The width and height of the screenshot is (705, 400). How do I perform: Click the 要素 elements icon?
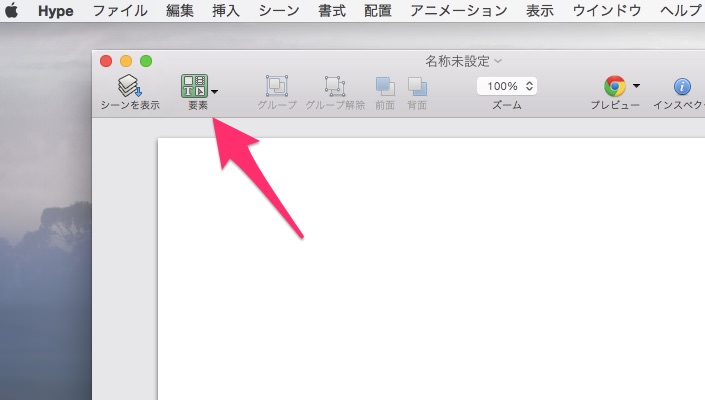coord(194,86)
